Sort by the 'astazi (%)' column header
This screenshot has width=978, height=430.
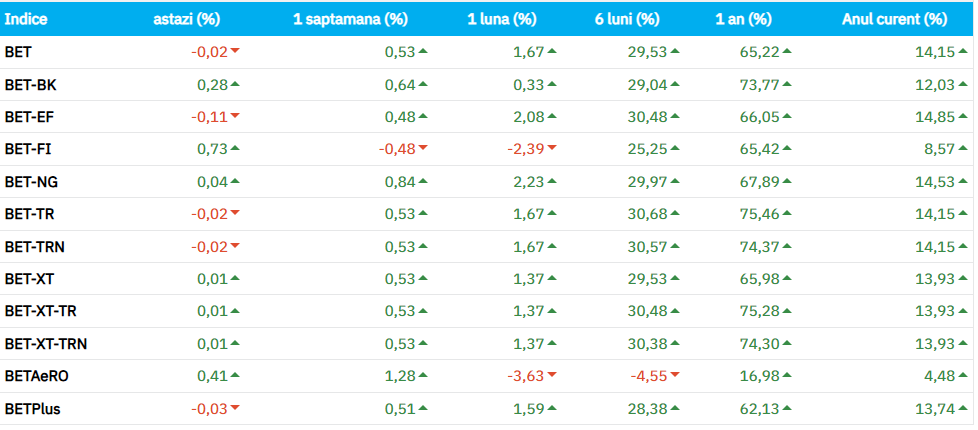187,19
